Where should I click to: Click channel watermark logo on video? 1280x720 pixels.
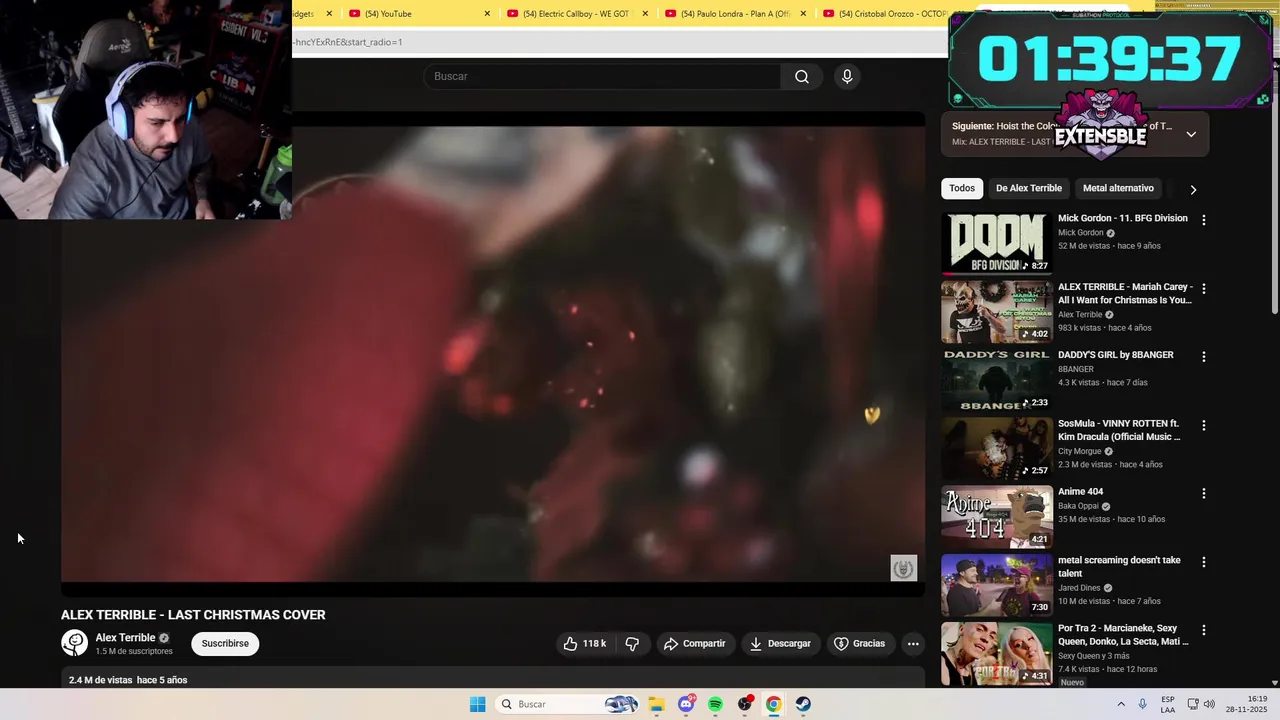(904, 569)
